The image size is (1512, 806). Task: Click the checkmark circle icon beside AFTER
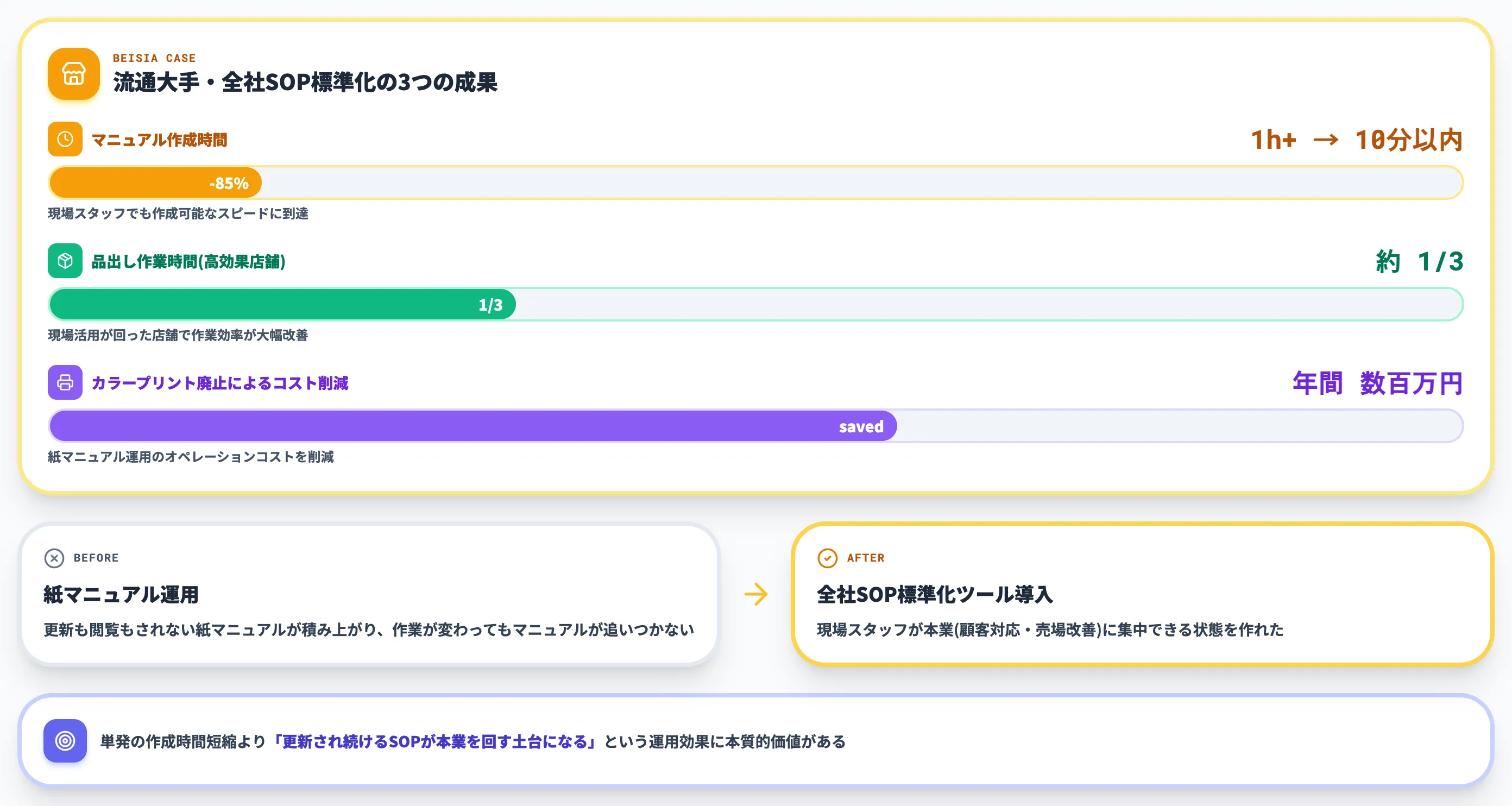pyautogui.click(x=827, y=558)
